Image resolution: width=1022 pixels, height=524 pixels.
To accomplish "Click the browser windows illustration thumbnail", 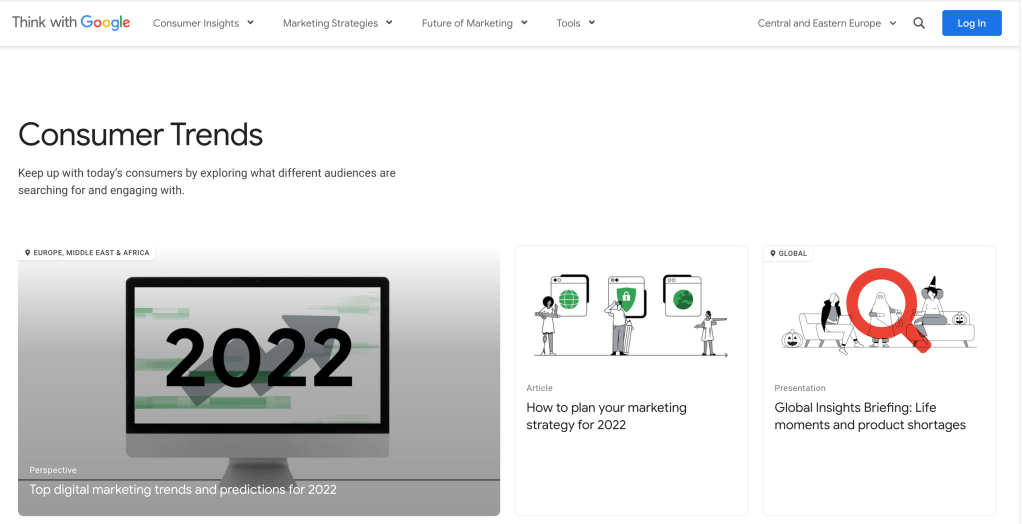I will coord(630,315).
